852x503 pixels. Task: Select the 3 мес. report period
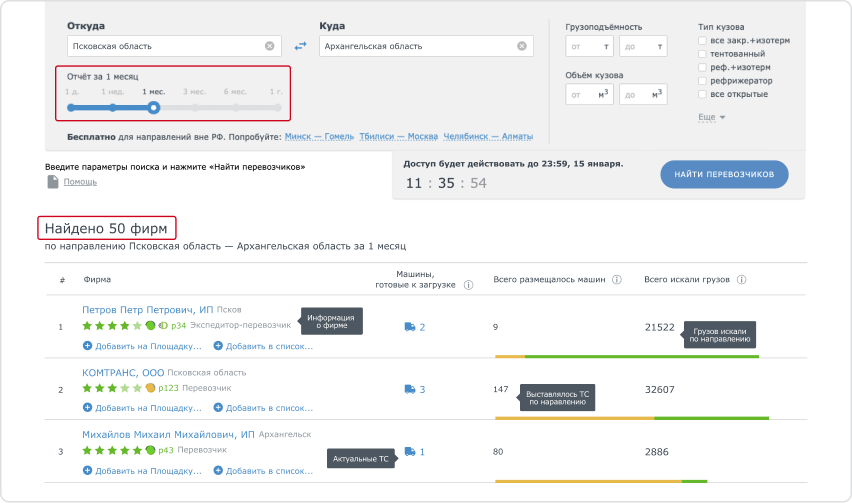195,107
